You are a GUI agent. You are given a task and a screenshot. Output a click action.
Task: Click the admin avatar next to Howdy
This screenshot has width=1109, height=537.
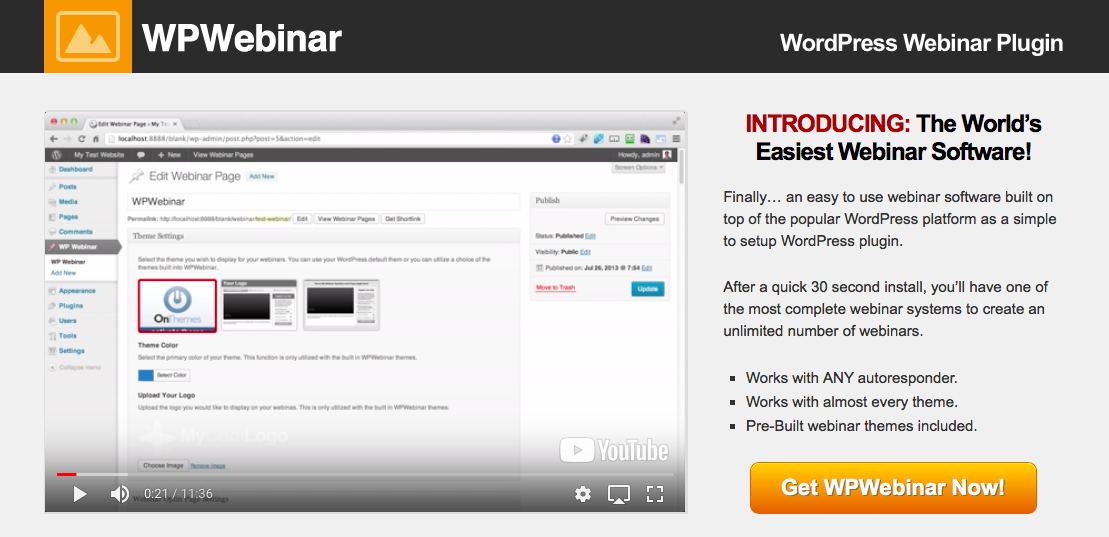point(667,155)
